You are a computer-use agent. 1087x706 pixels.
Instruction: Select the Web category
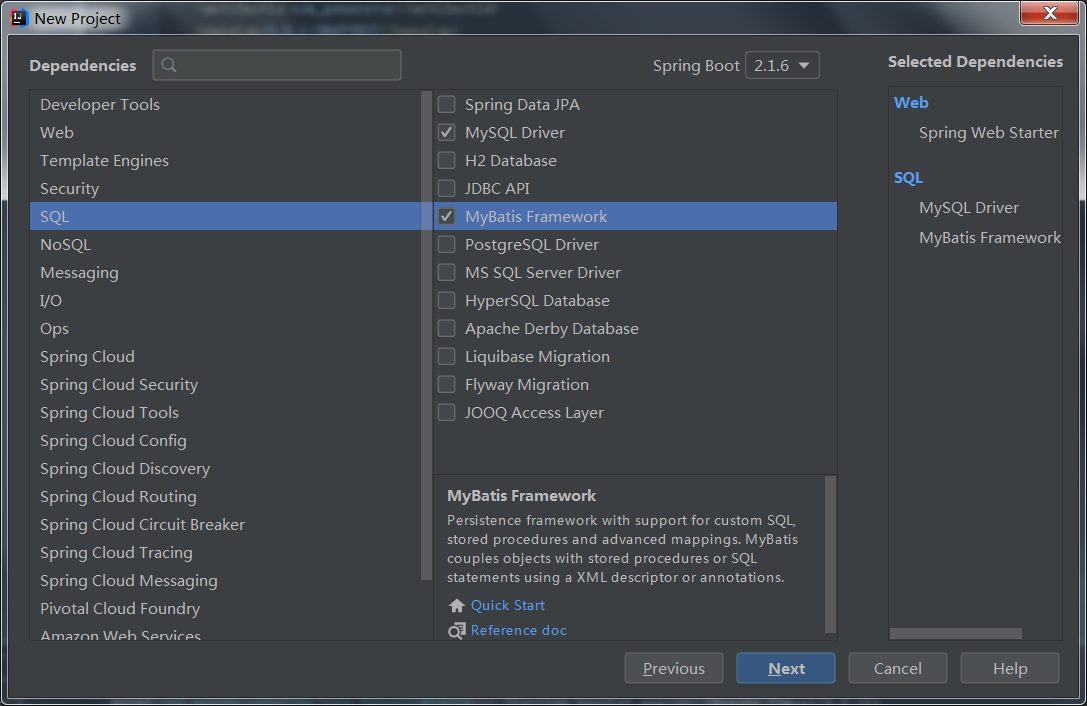click(x=225, y=132)
